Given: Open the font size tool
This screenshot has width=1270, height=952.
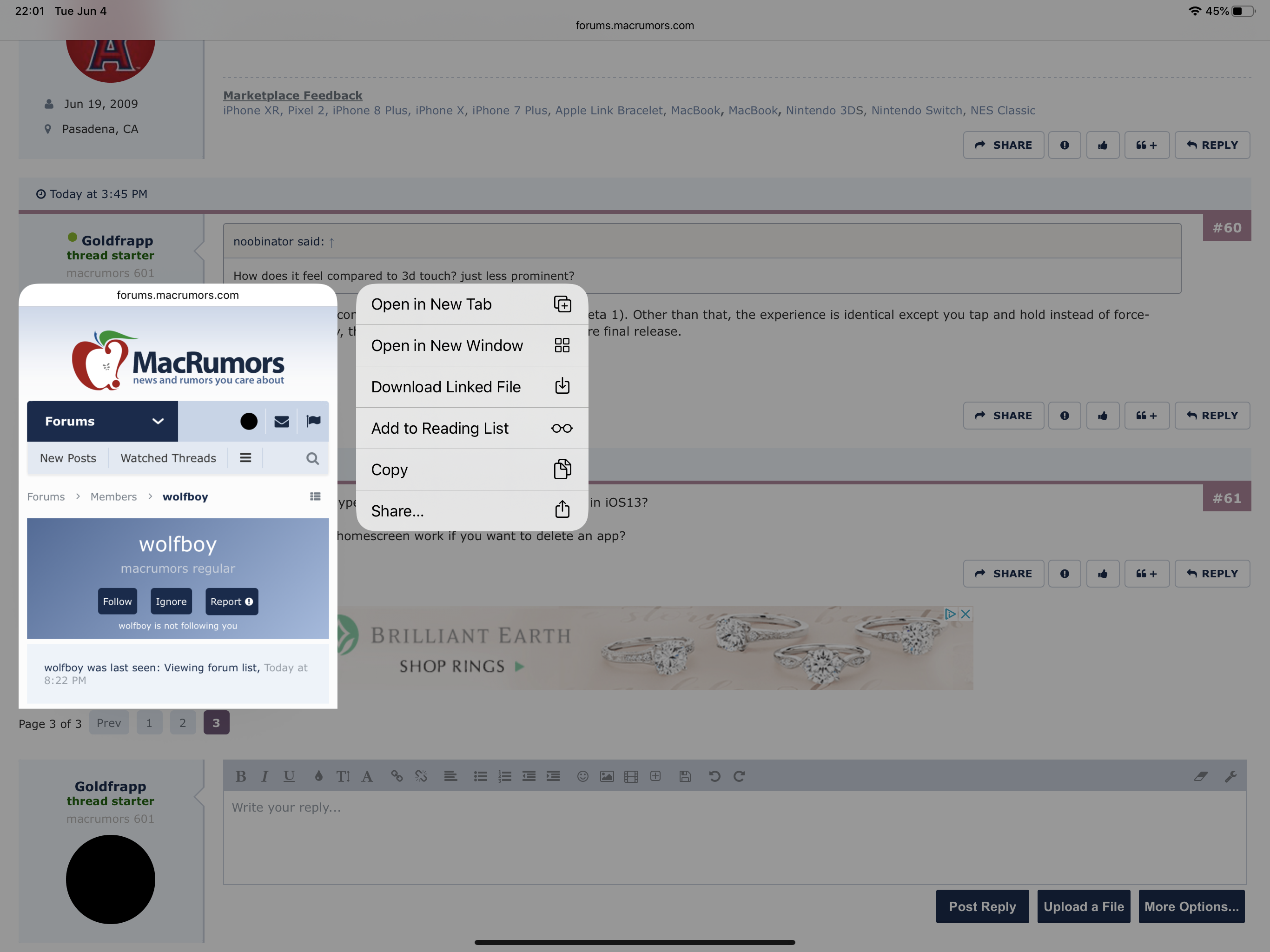Looking at the screenshot, I should (x=343, y=776).
